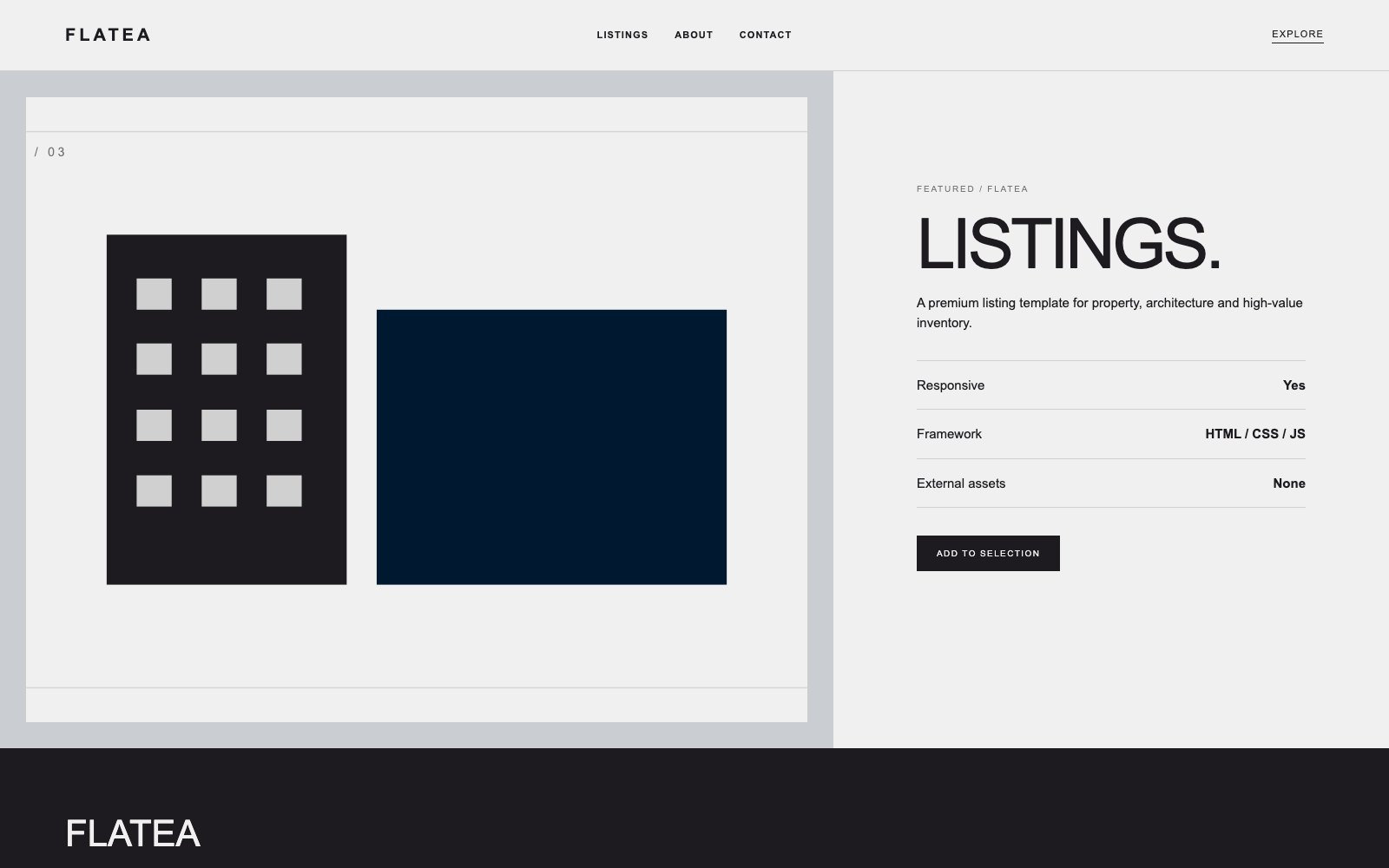The image size is (1389, 868).
Task: Click the dark building illustration with windows
Action: pos(227,410)
